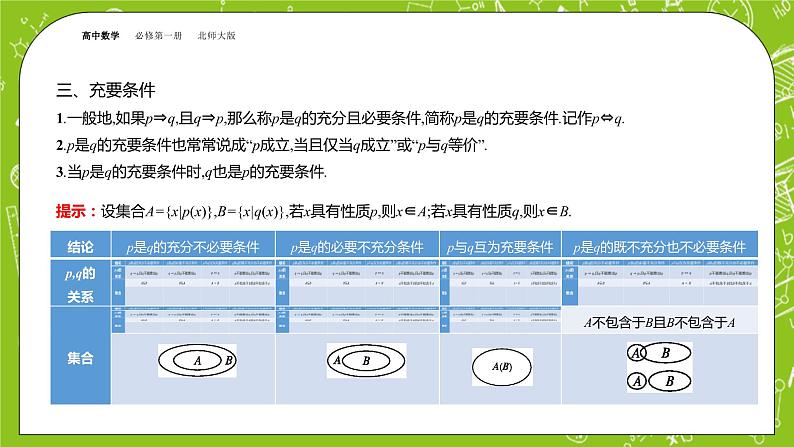Click line 2 about p成立,当且仅当q成立
The image size is (794, 447).
[x=271, y=146]
